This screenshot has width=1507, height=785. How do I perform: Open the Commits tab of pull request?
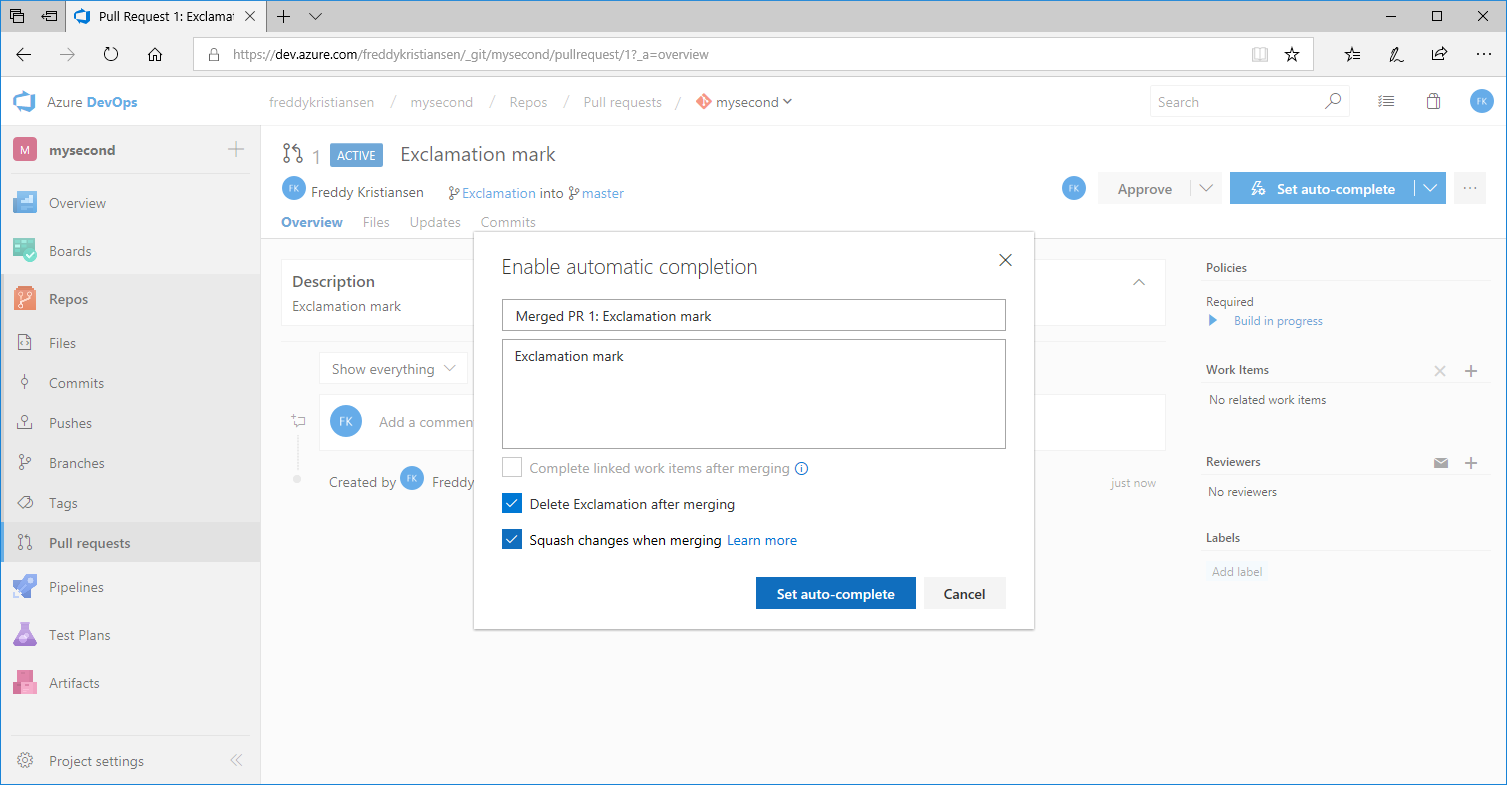[508, 222]
